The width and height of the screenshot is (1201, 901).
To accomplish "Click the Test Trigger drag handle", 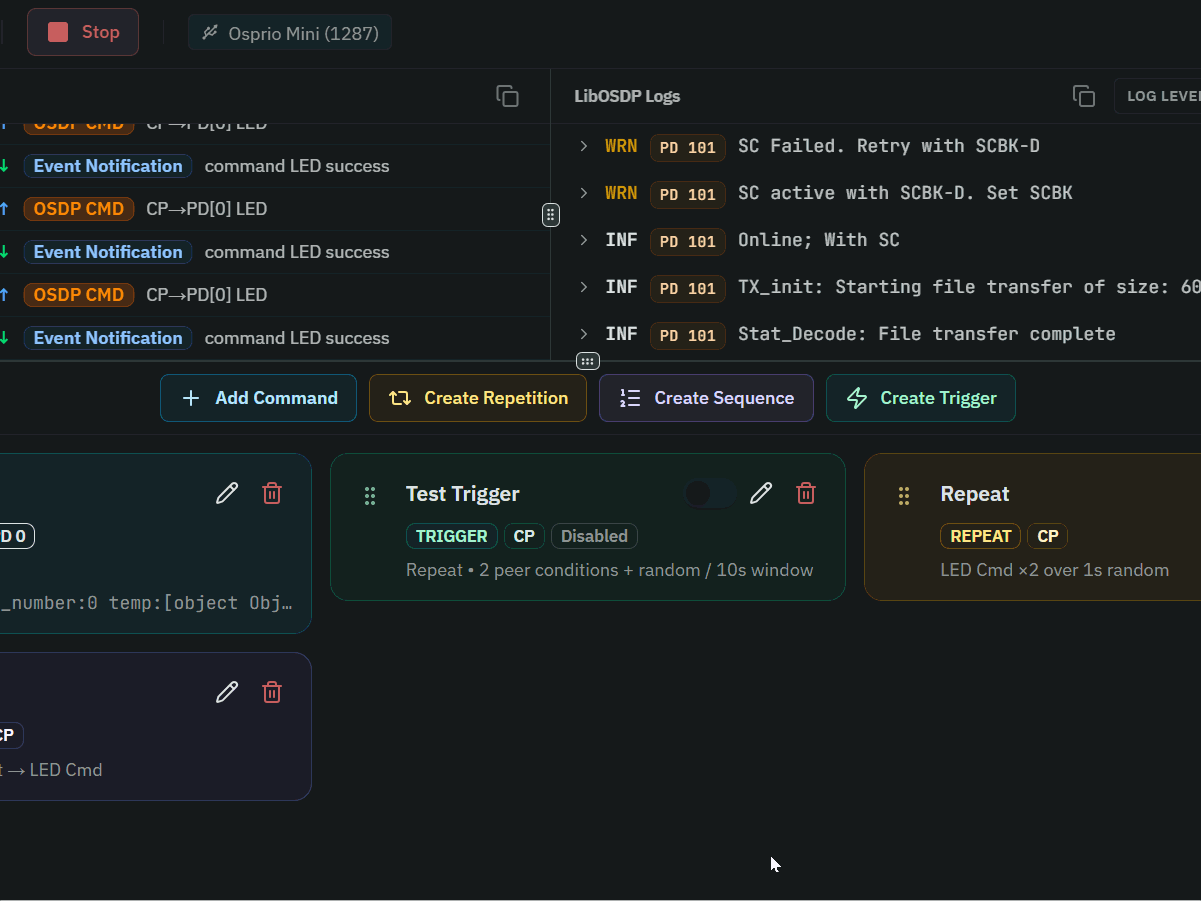I will pyautogui.click(x=370, y=495).
